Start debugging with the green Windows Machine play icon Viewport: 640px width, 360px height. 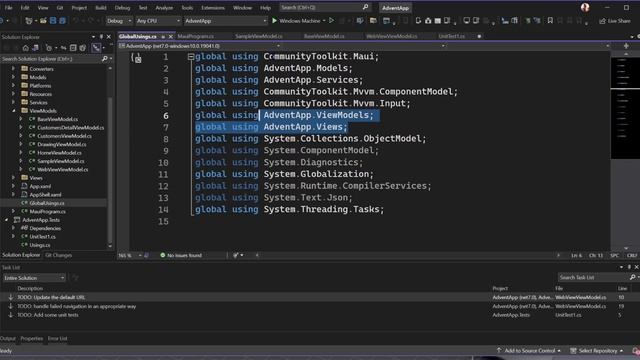[x=274, y=20]
